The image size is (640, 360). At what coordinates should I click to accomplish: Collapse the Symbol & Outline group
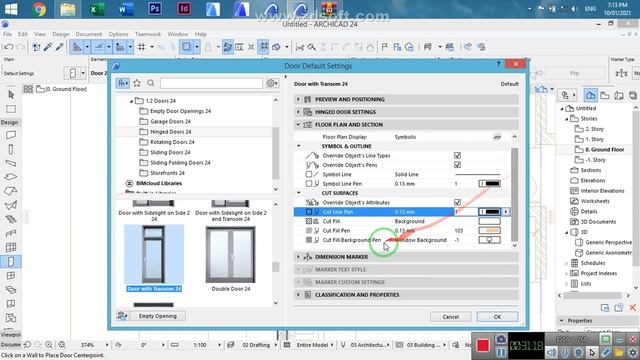[298, 146]
